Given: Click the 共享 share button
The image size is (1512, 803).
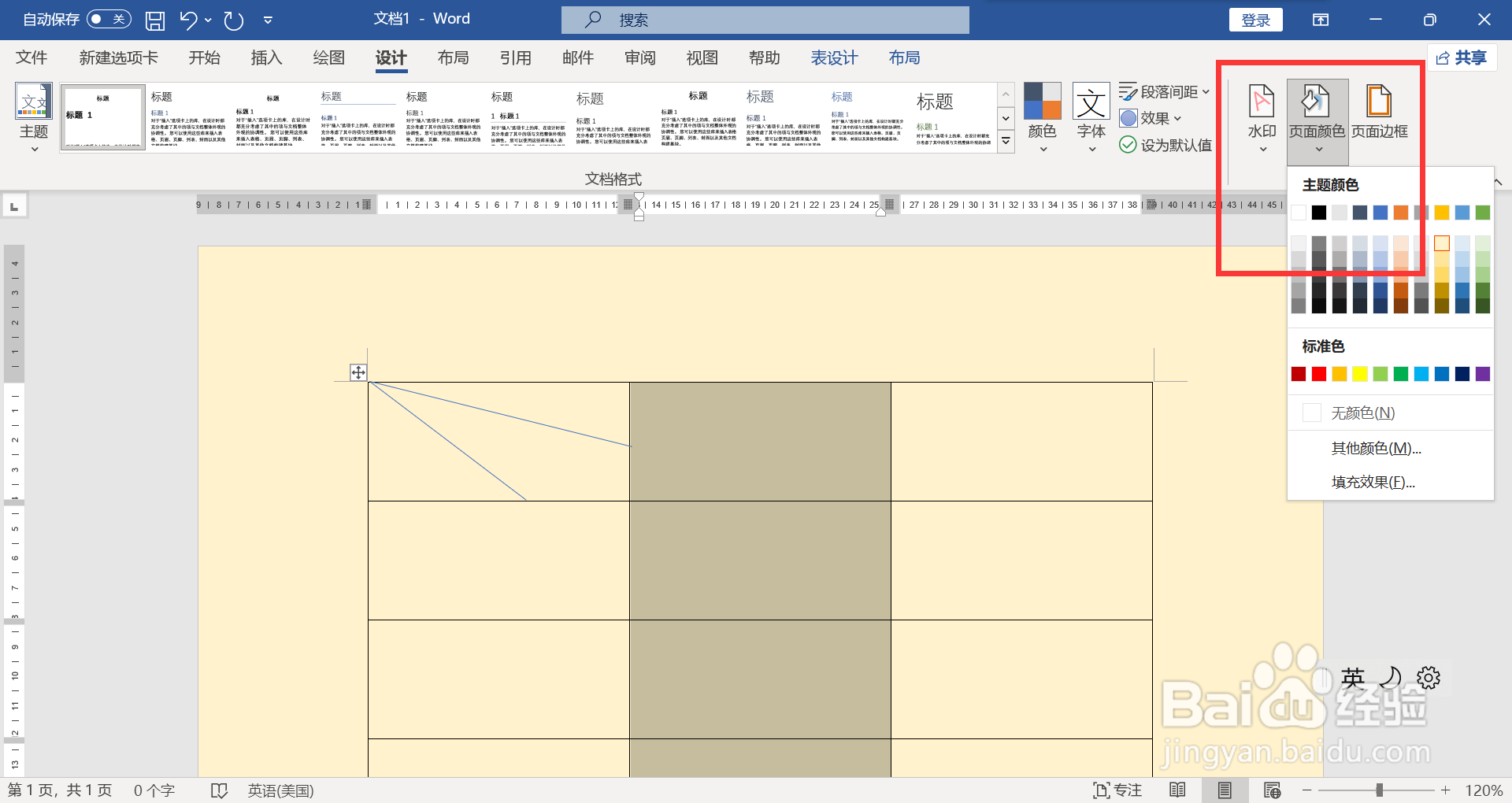Looking at the screenshot, I should tap(1462, 57).
